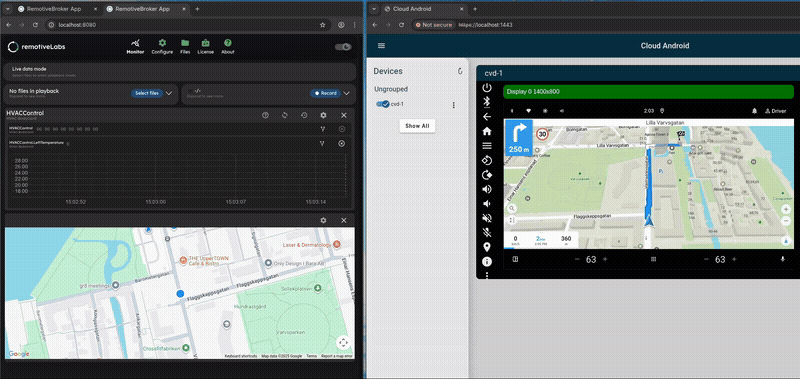Click the device home button

coord(487,131)
